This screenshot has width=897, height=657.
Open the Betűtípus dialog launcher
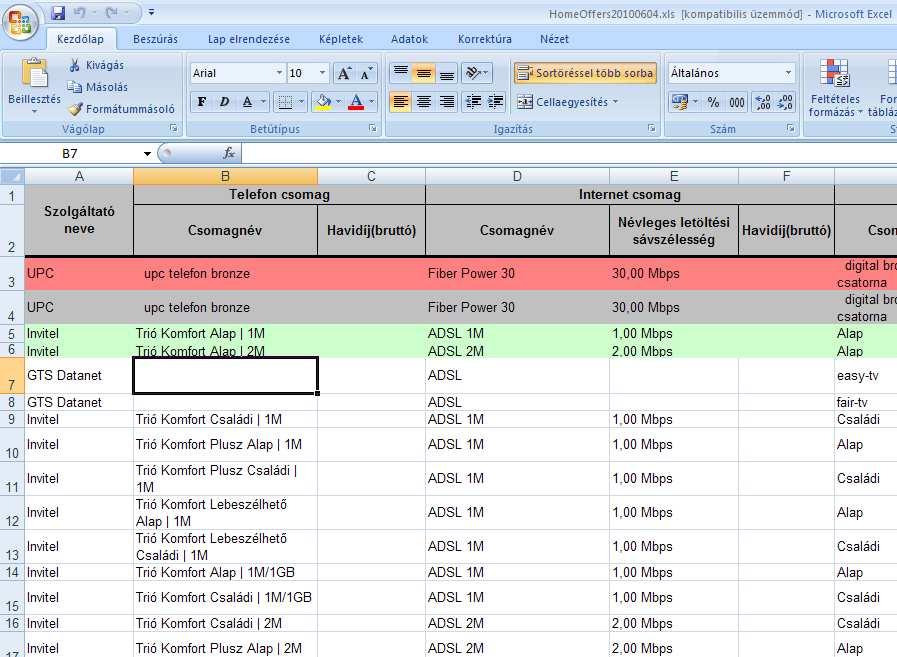372,129
